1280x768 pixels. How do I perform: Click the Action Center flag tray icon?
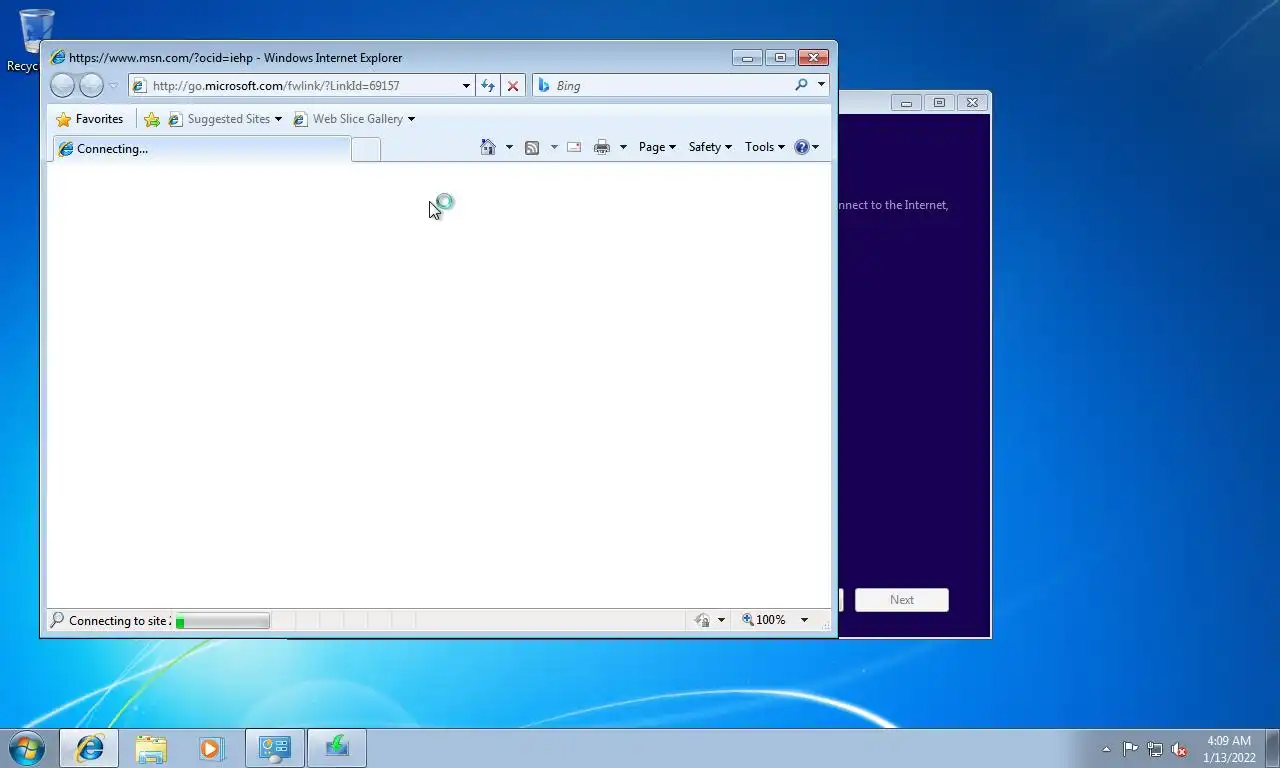pyautogui.click(x=1130, y=749)
